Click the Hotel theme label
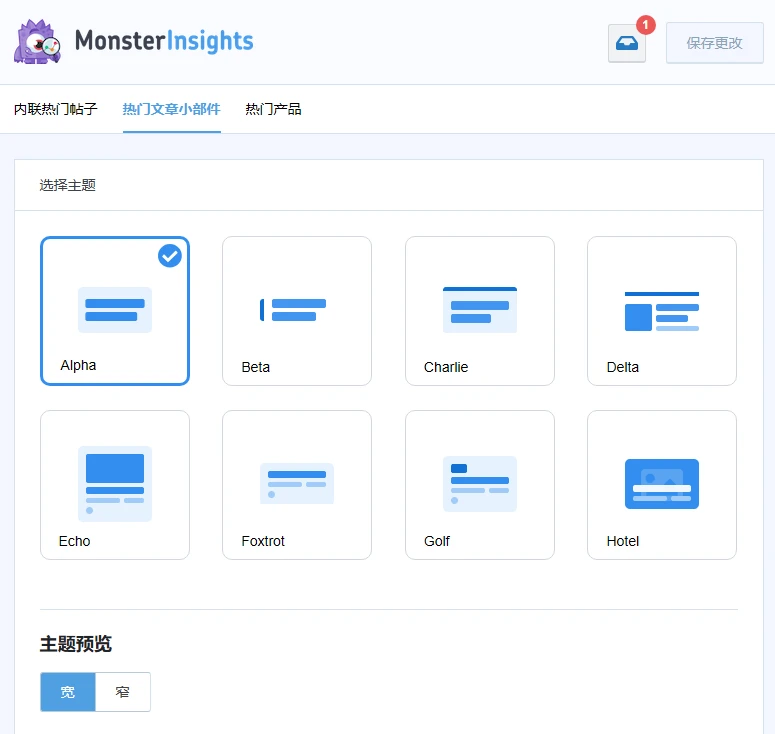Viewport: 775px width, 734px height. click(x=623, y=541)
